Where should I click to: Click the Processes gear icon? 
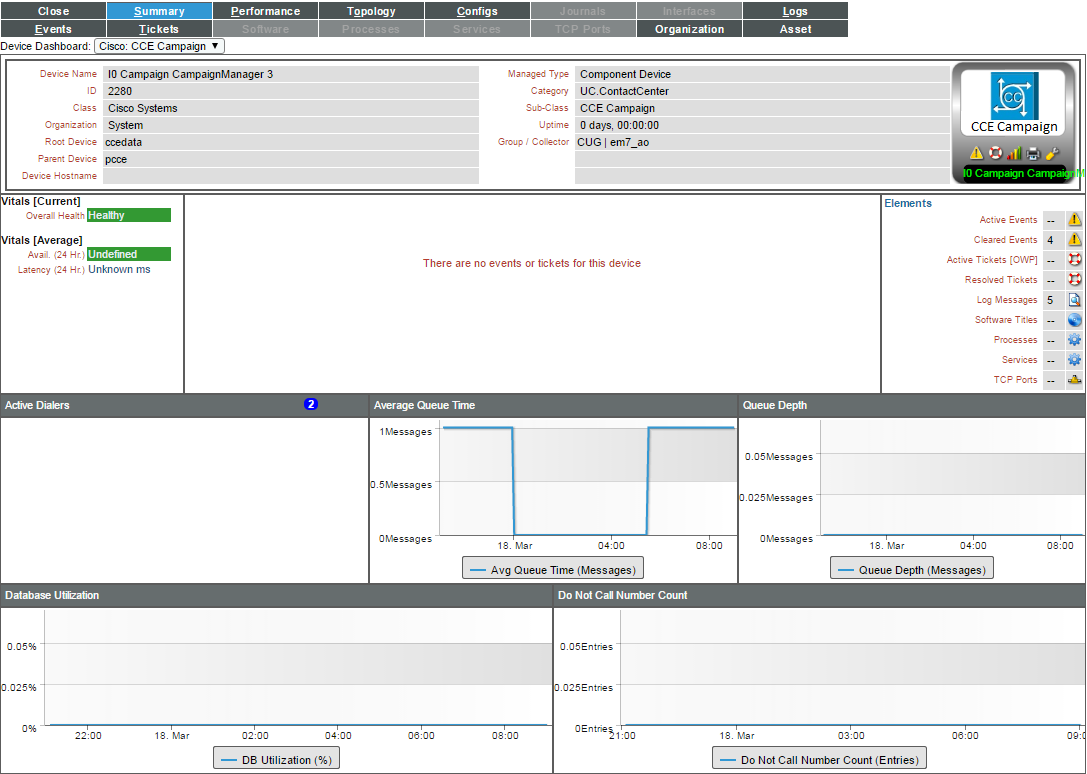point(1075,341)
